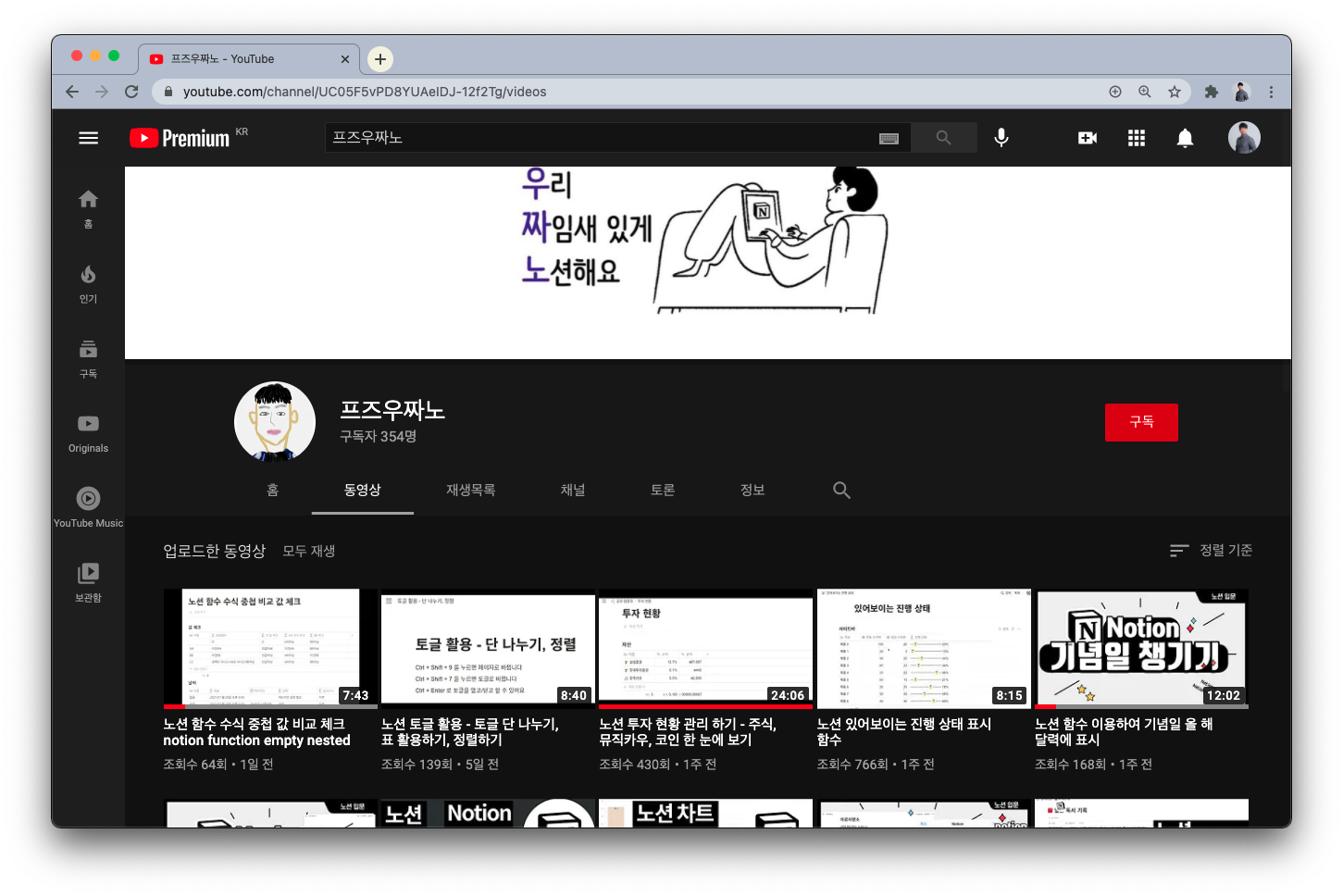
Task: Open the YouTube apps grid icon
Action: (x=1137, y=138)
